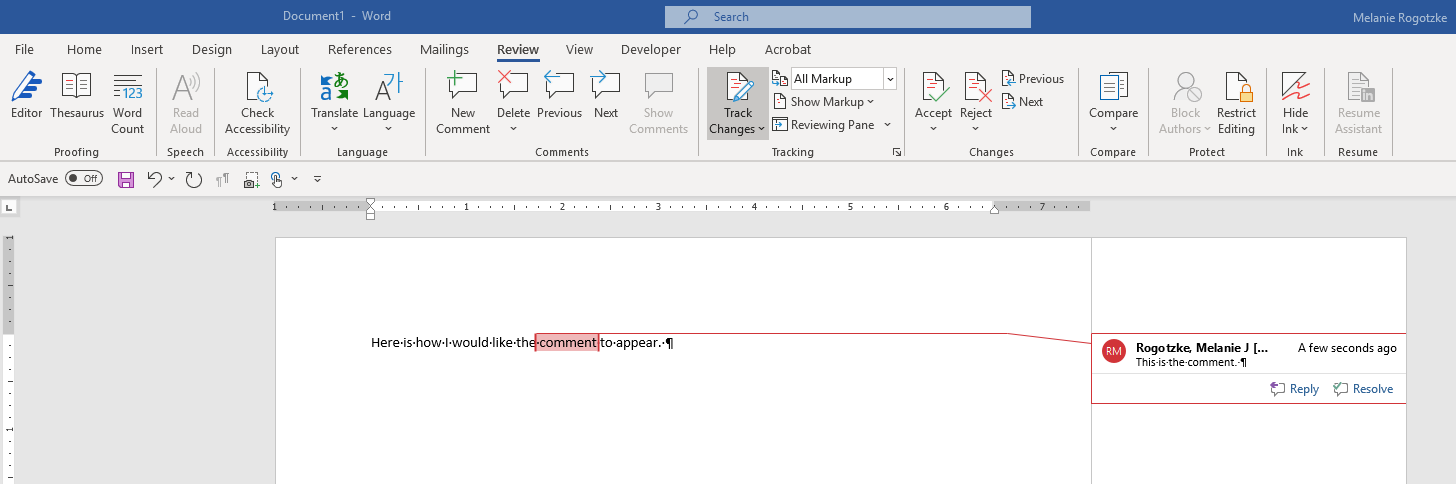The width and height of the screenshot is (1456, 484).
Task: Jump to Previous change in Changes group
Action: [x=1033, y=79]
